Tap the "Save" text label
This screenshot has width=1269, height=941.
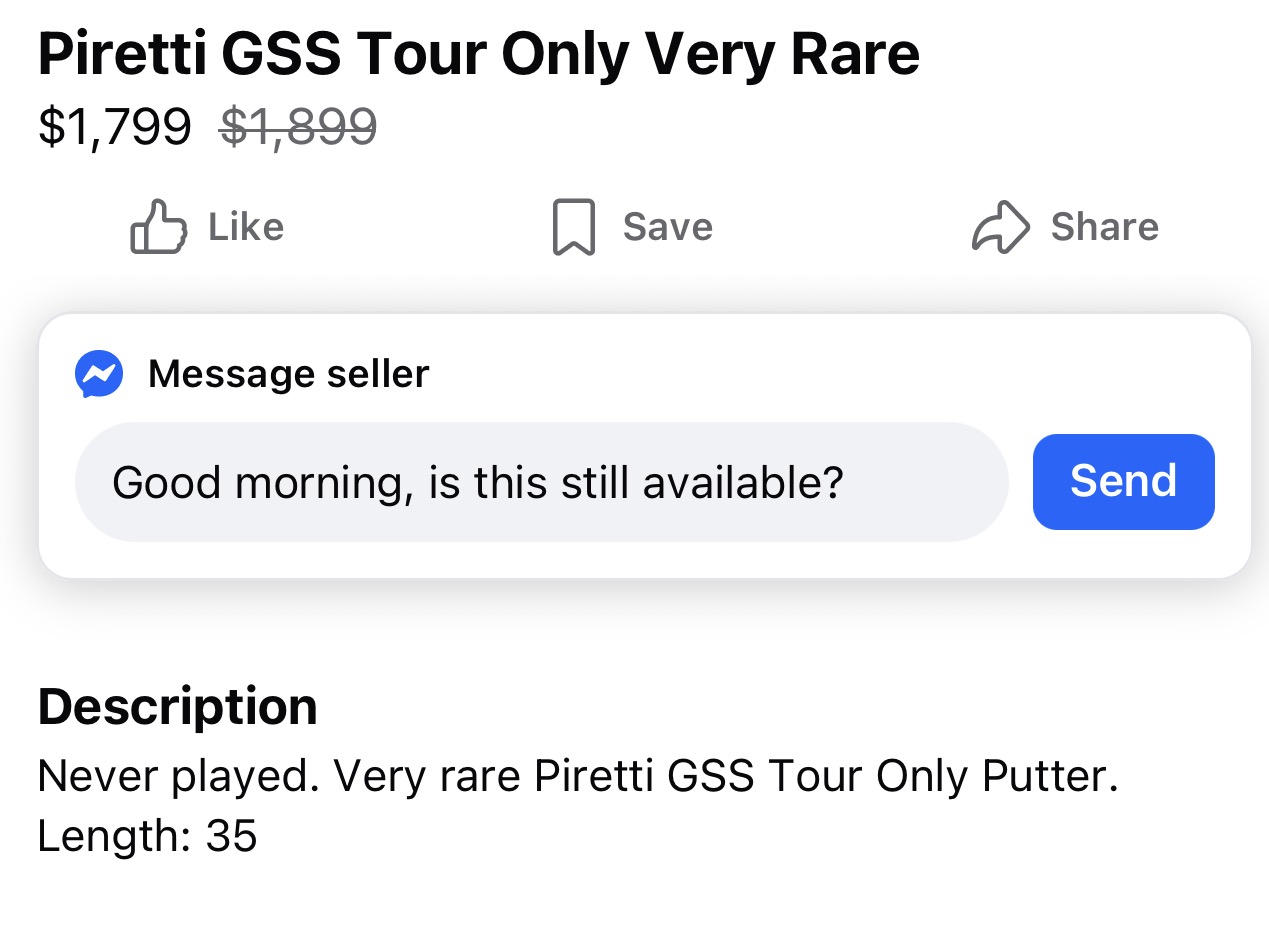coord(667,227)
